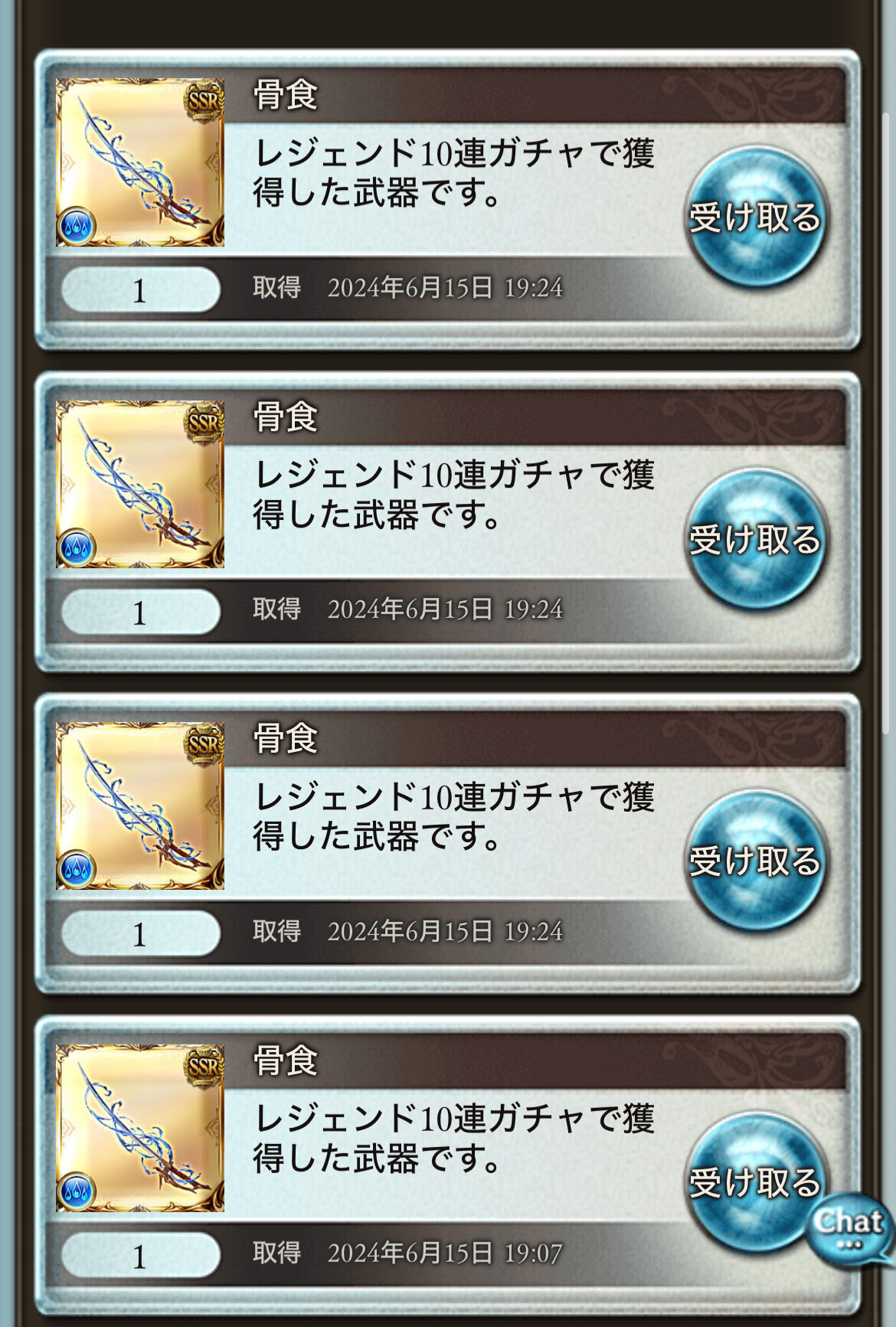Open the Chat bubble icon
The width and height of the screenshot is (896, 1327).
tap(849, 1227)
